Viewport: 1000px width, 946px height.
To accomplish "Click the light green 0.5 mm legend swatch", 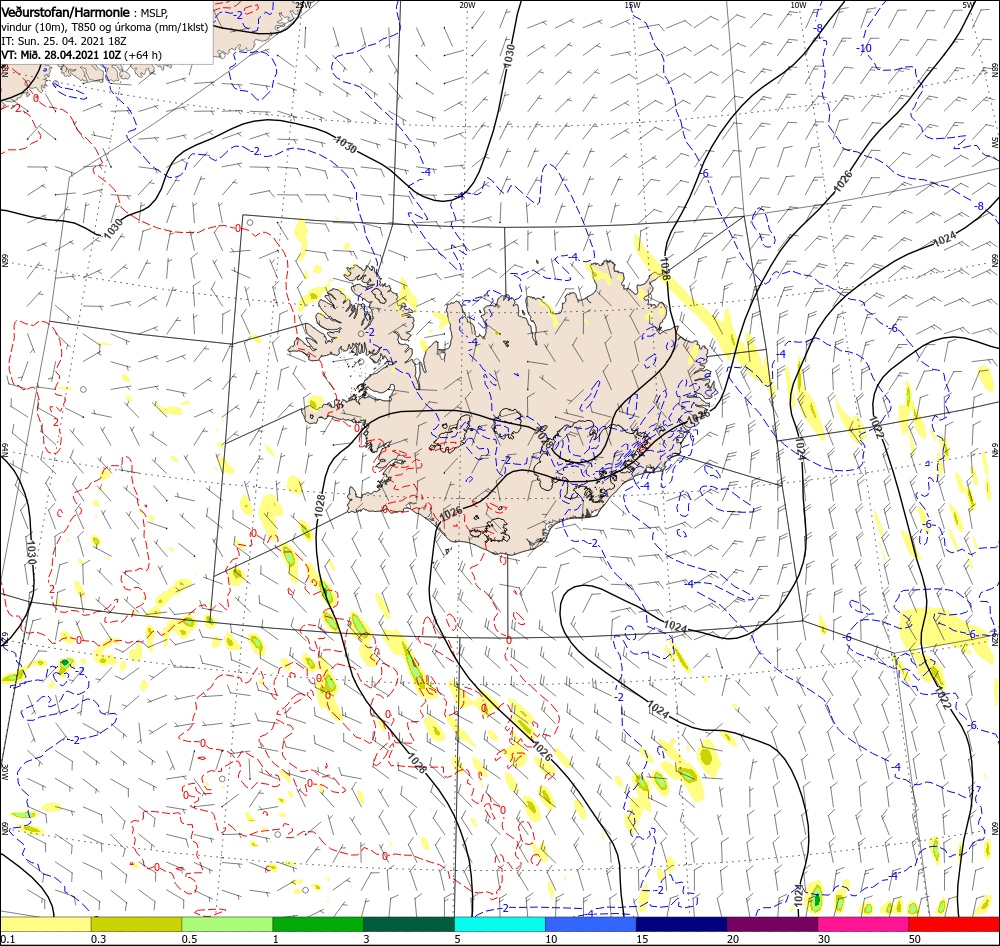I will 227,924.
